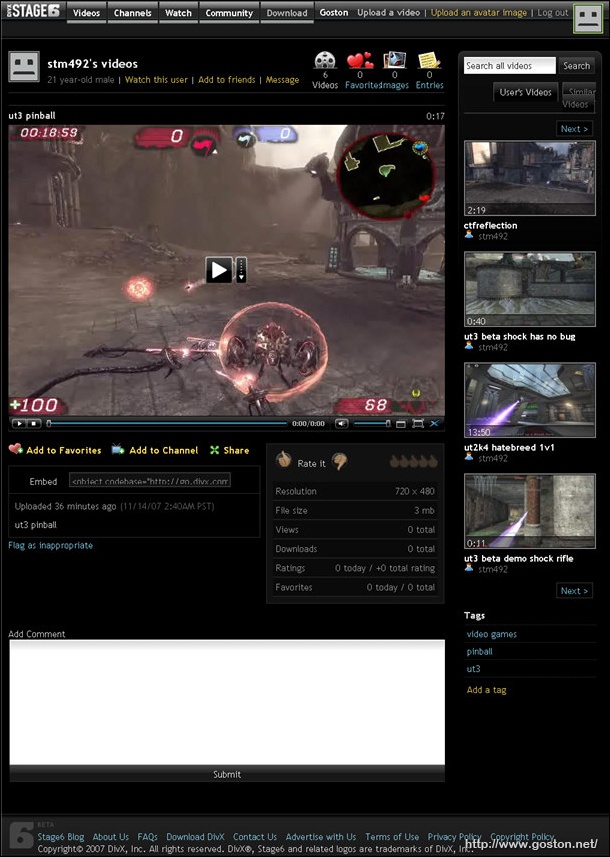610x857 pixels.
Task: Open Terms of Use footer link
Action: [x=392, y=837]
